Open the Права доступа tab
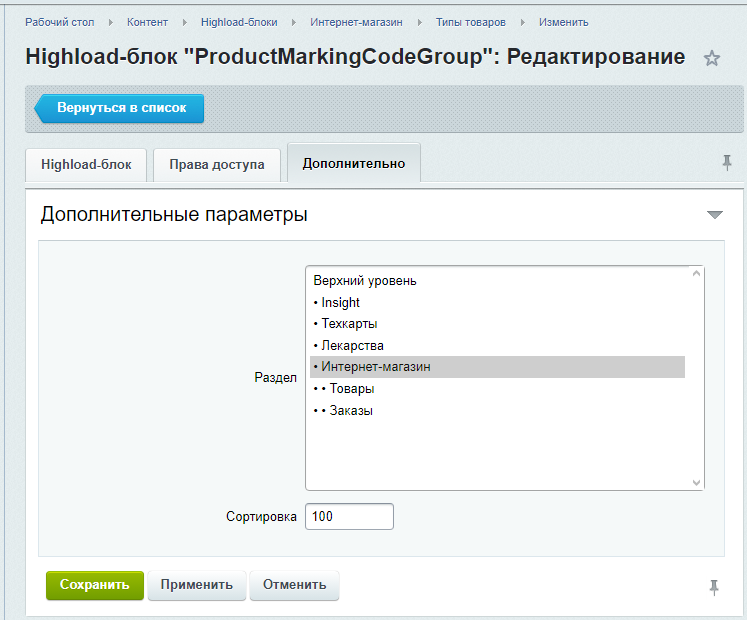The image size is (747, 620). point(217,164)
